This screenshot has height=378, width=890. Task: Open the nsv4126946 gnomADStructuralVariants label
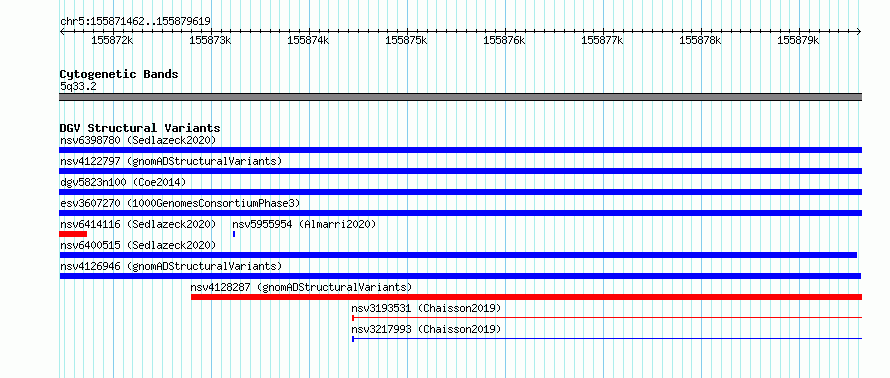[171, 266]
